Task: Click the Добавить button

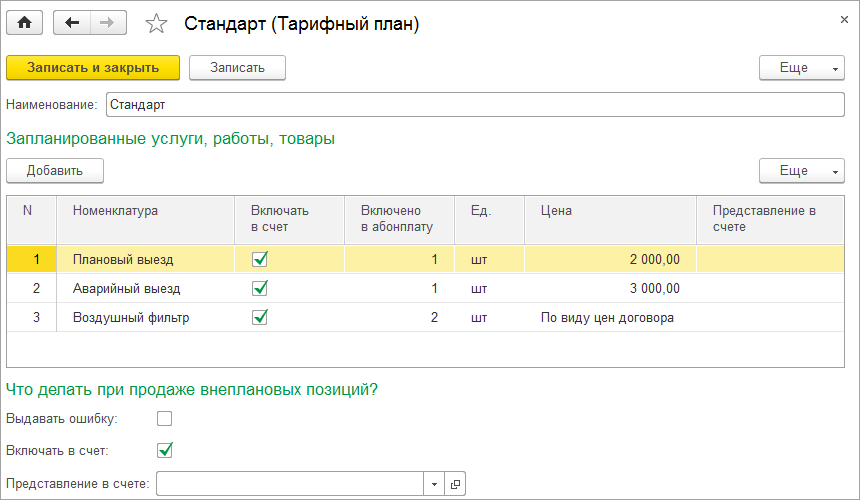Action: pyautogui.click(x=55, y=171)
